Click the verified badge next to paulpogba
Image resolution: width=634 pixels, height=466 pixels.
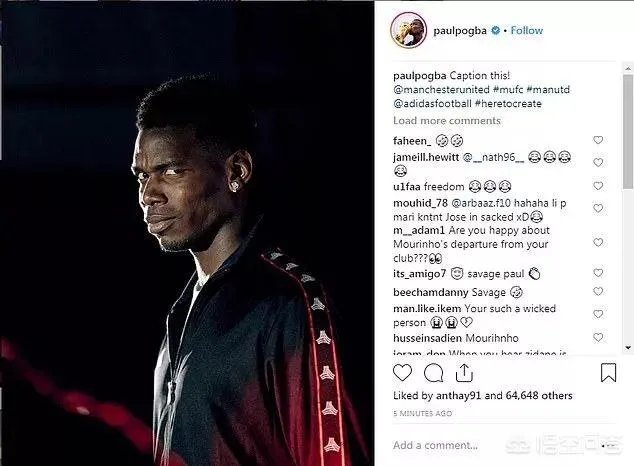point(495,30)
